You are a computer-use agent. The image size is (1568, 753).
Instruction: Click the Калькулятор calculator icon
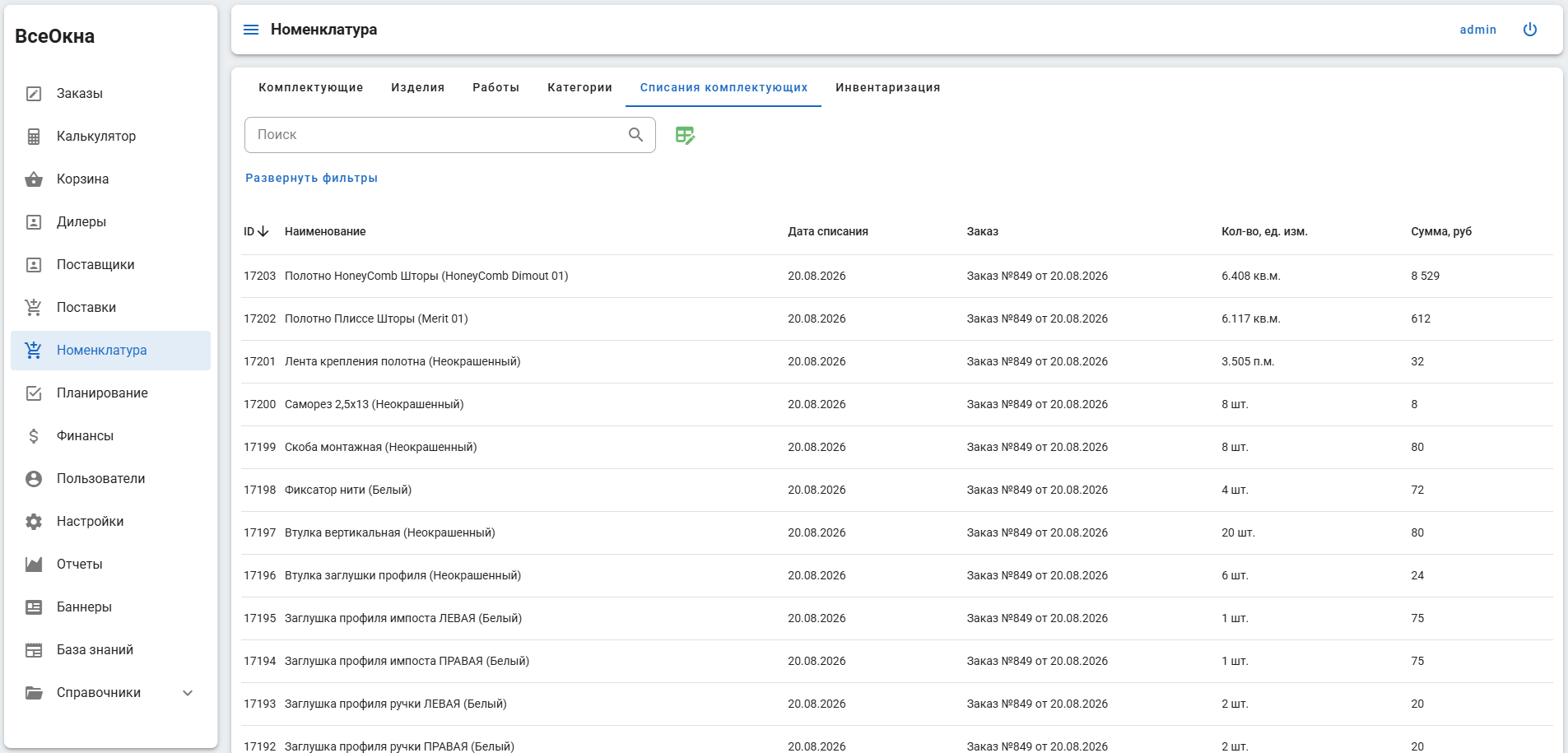click(34, 137)
